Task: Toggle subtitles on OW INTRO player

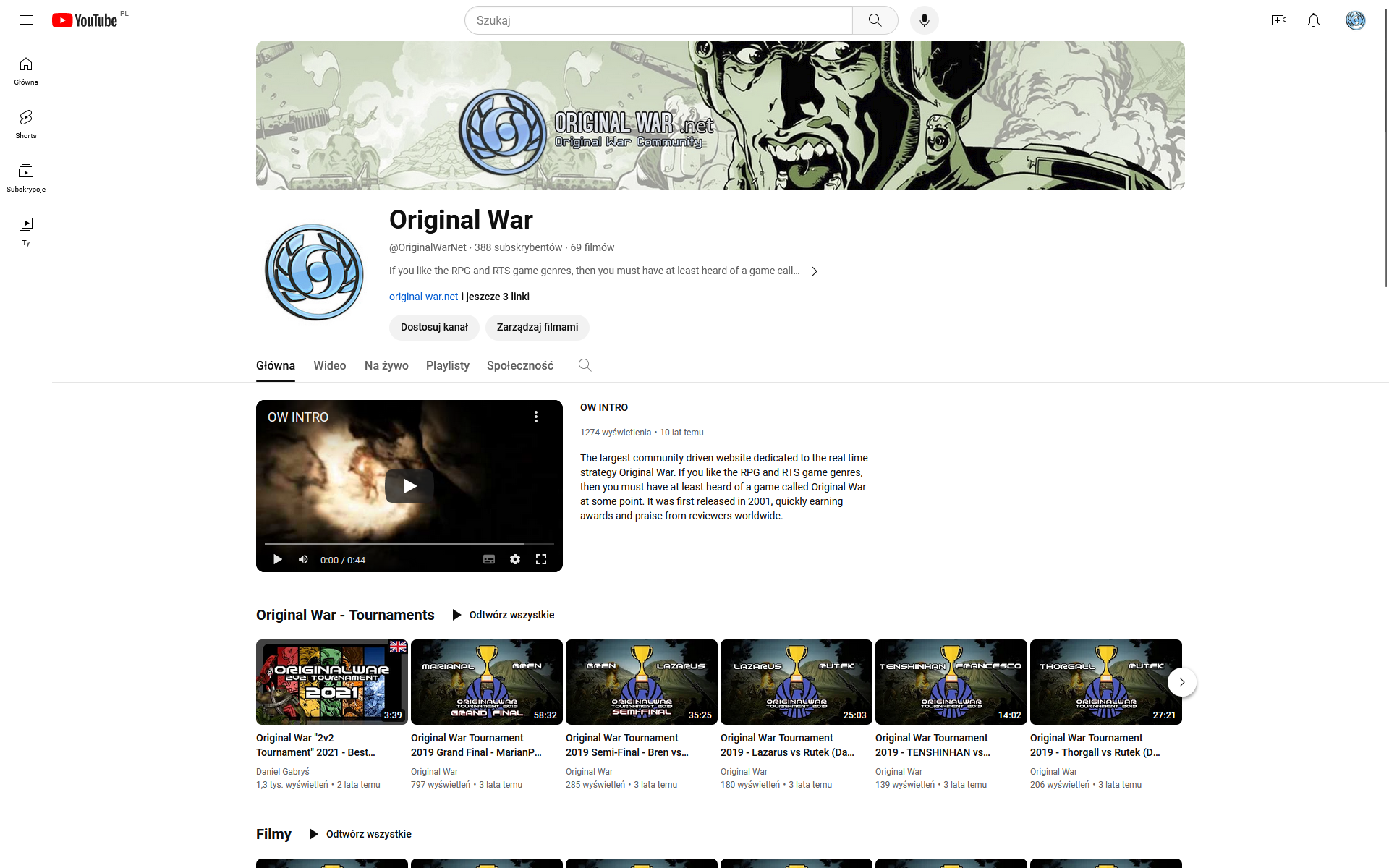Action: [489, 559]
